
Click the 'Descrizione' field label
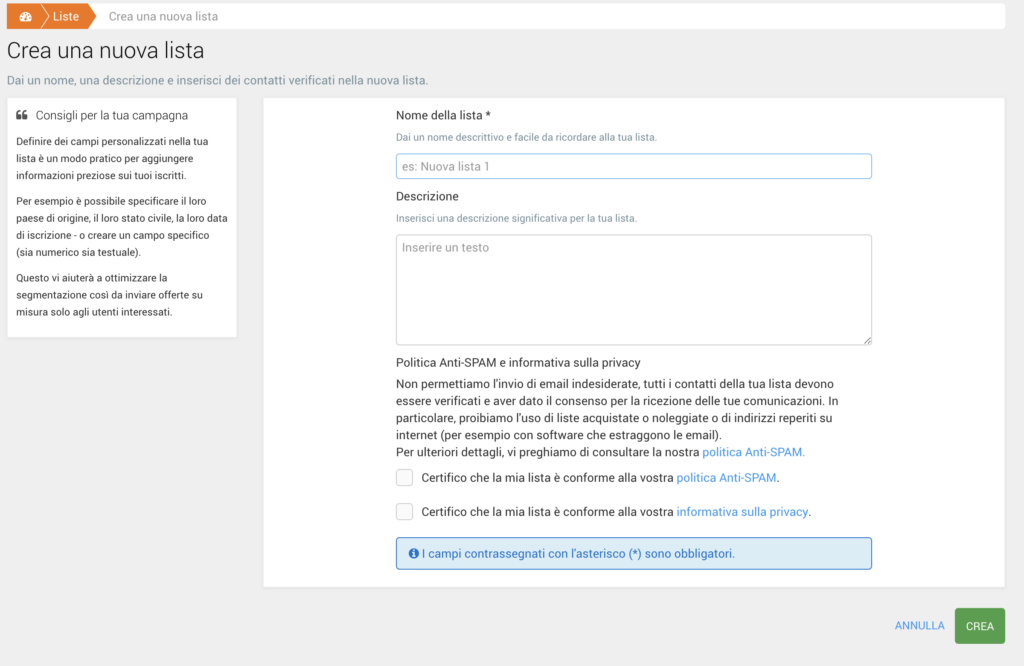pyautogui.click(x=427, y=196)
